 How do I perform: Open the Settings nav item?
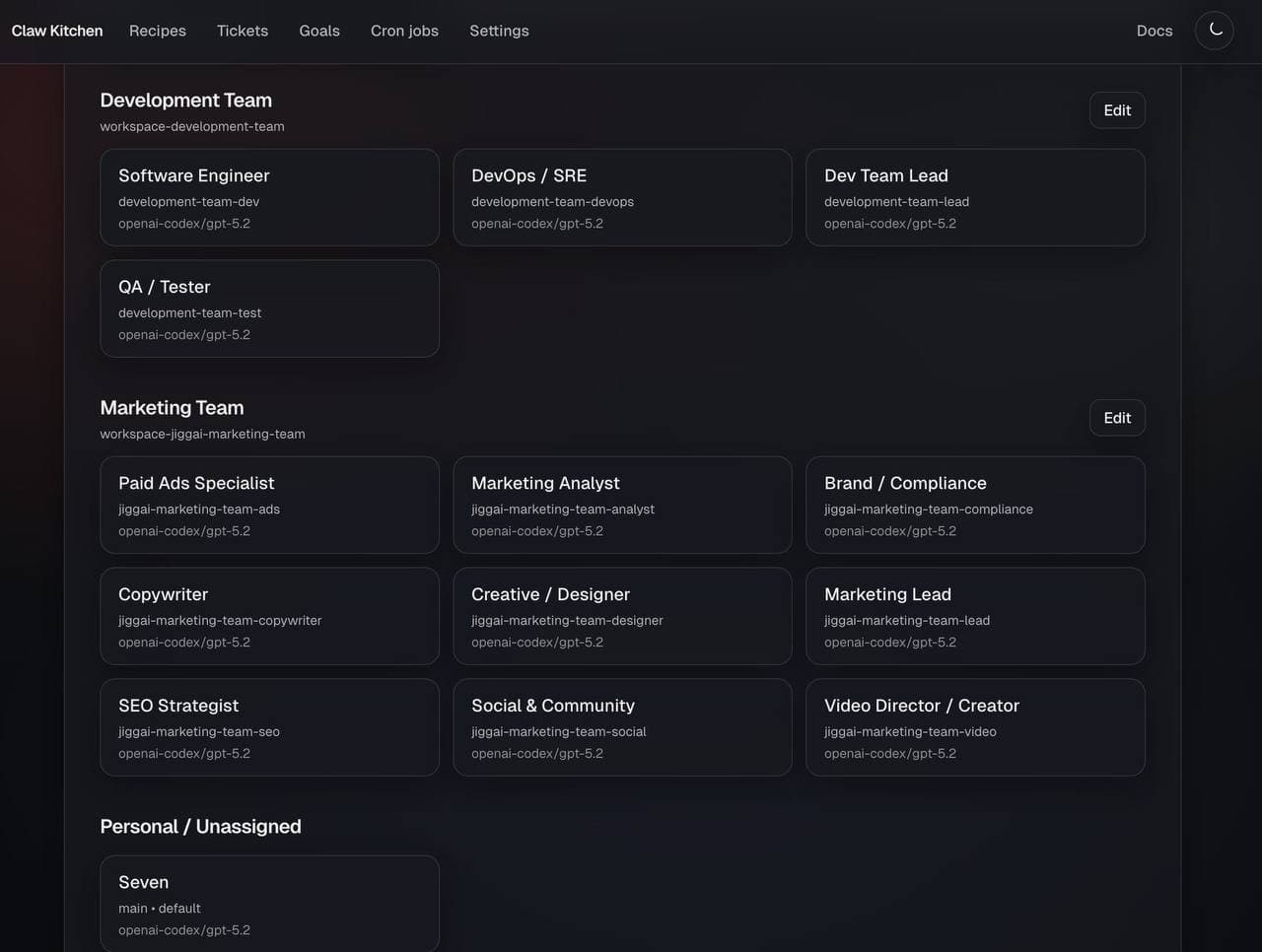[499, 31]
